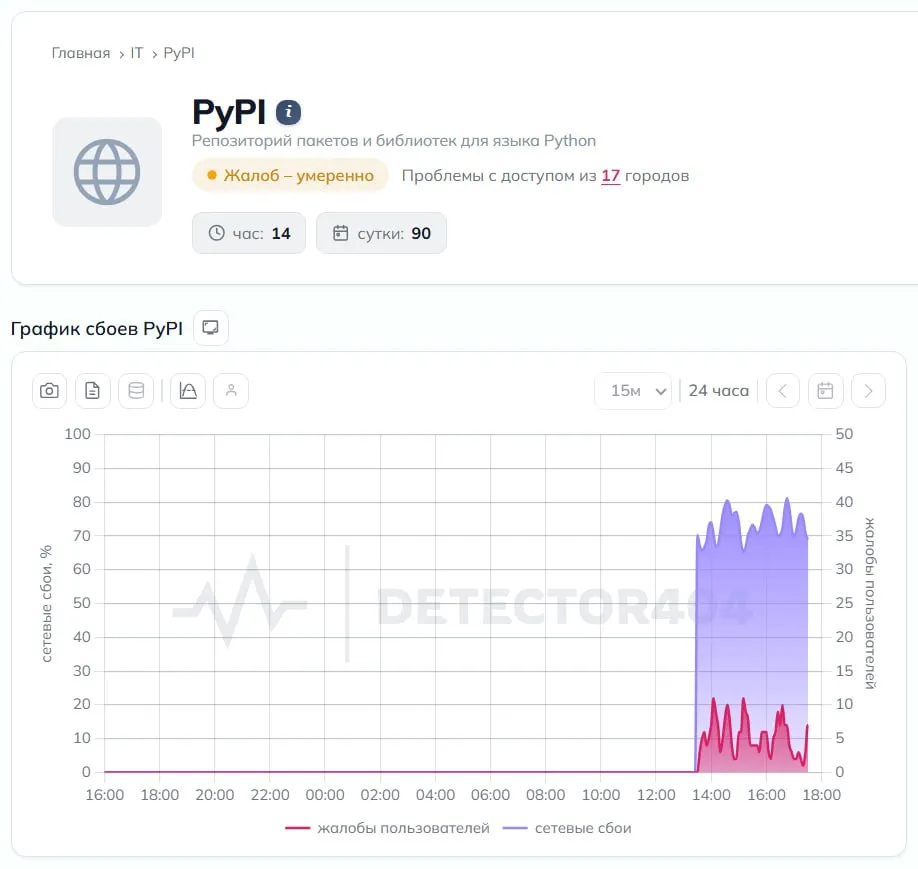Click the user complaints person icon
Screen dimensions: 918x869
231,391
